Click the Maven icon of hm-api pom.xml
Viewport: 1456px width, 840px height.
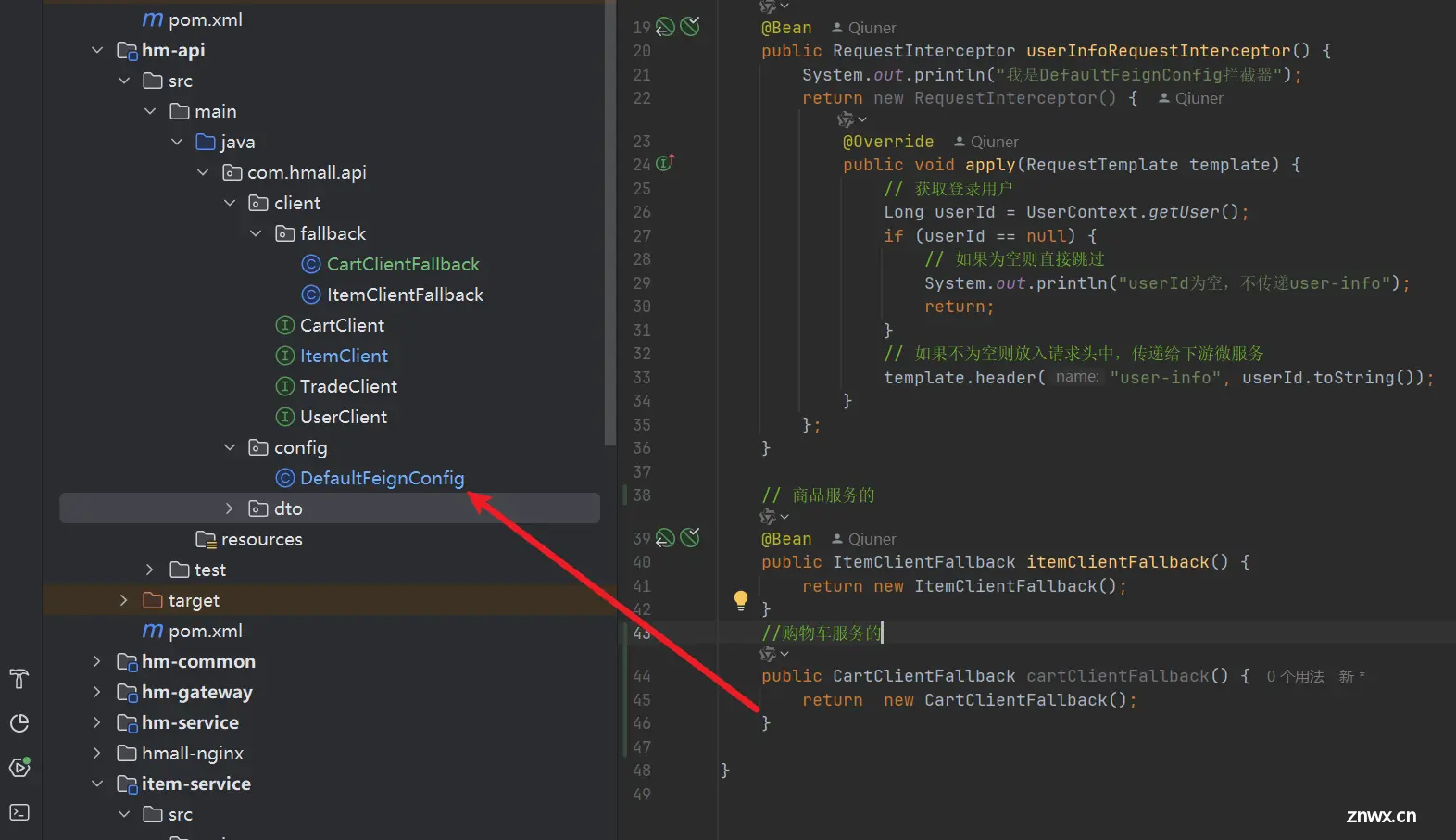(x=153, y=631)
